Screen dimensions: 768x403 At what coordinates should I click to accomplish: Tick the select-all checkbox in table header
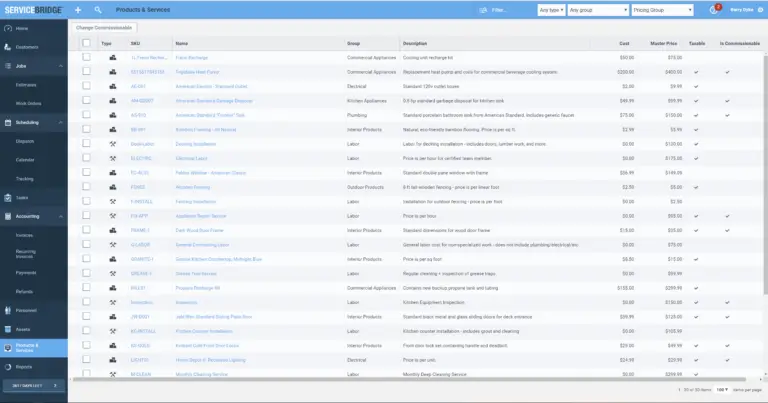point(86,43)
